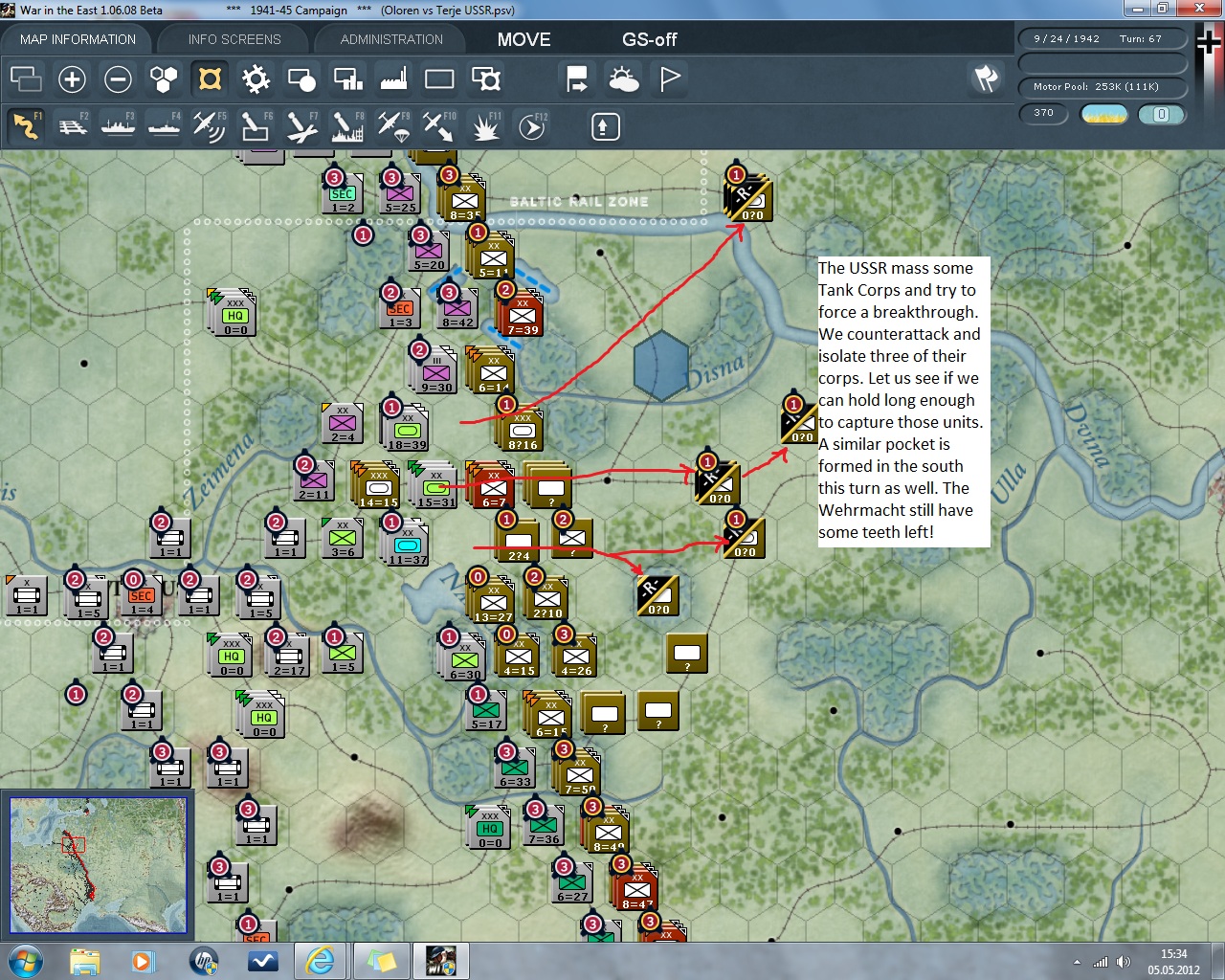Select the 9=30 purple regiment counter
Screen dimensions: 1225x980
pyautogui.click(x=435, y=373)
